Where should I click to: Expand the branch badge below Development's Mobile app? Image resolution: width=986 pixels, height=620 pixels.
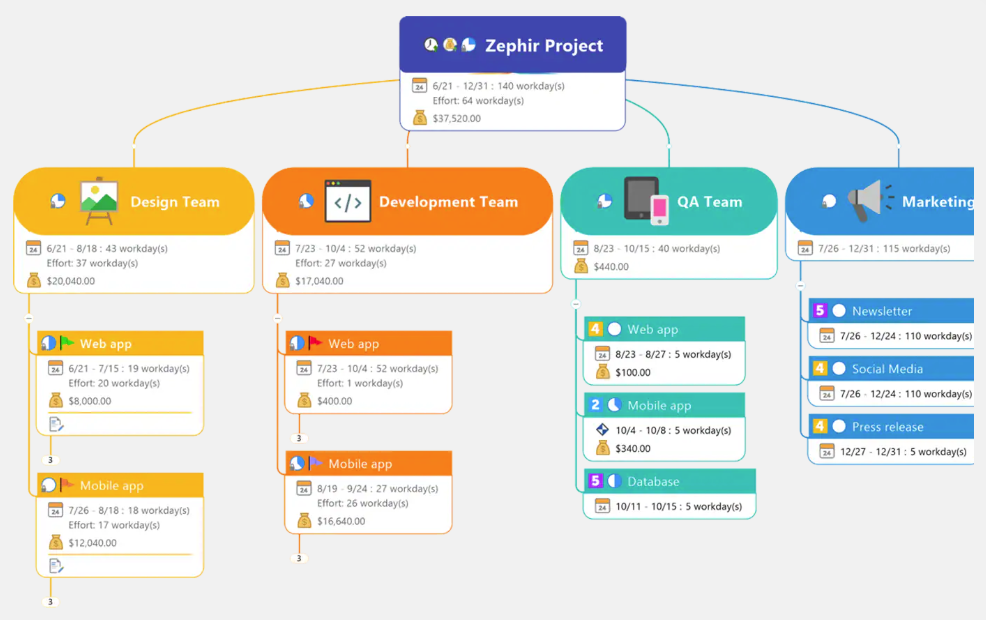[299, 558]
